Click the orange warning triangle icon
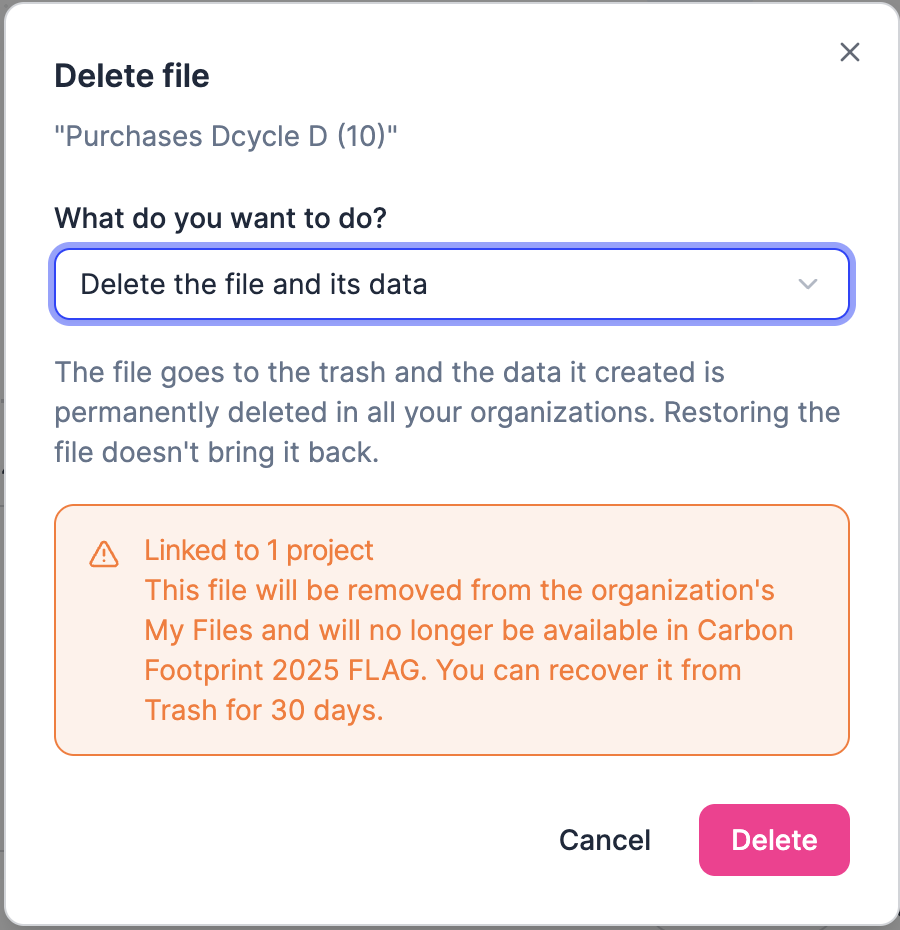Screen dimensions: 900x930 pos(104,554)
